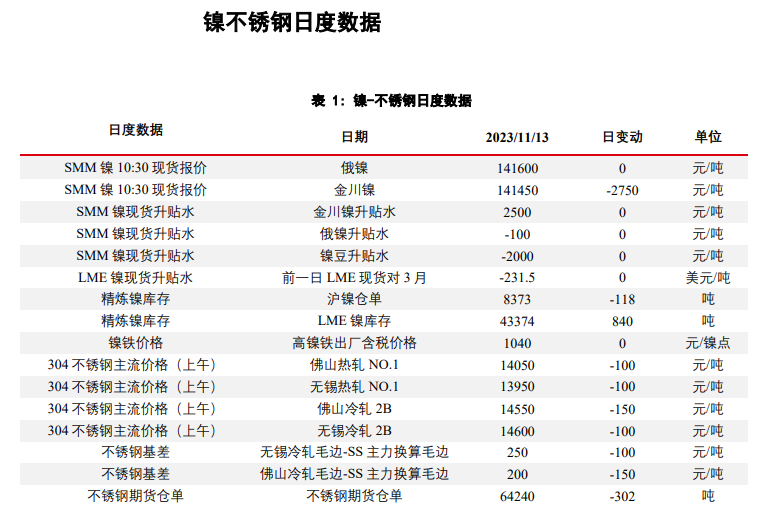The height and width of the screenshot is (507, 780).
Task: Click the 日度数据 column header
Action: click(135, 130)
